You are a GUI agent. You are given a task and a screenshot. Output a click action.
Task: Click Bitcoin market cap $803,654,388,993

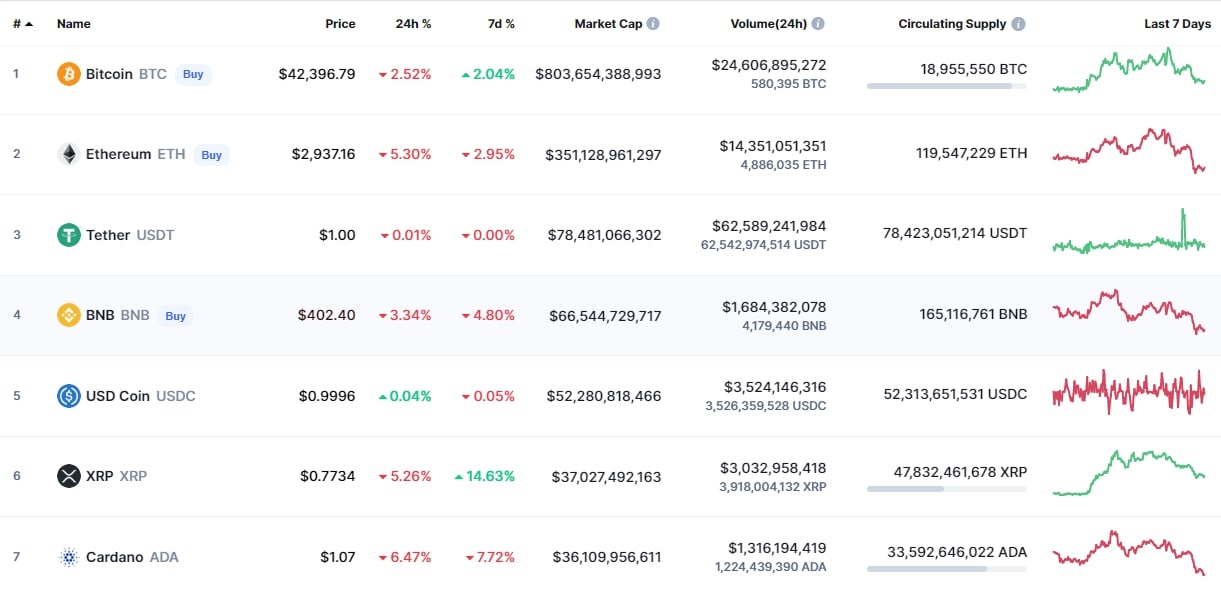pos(598,74)
